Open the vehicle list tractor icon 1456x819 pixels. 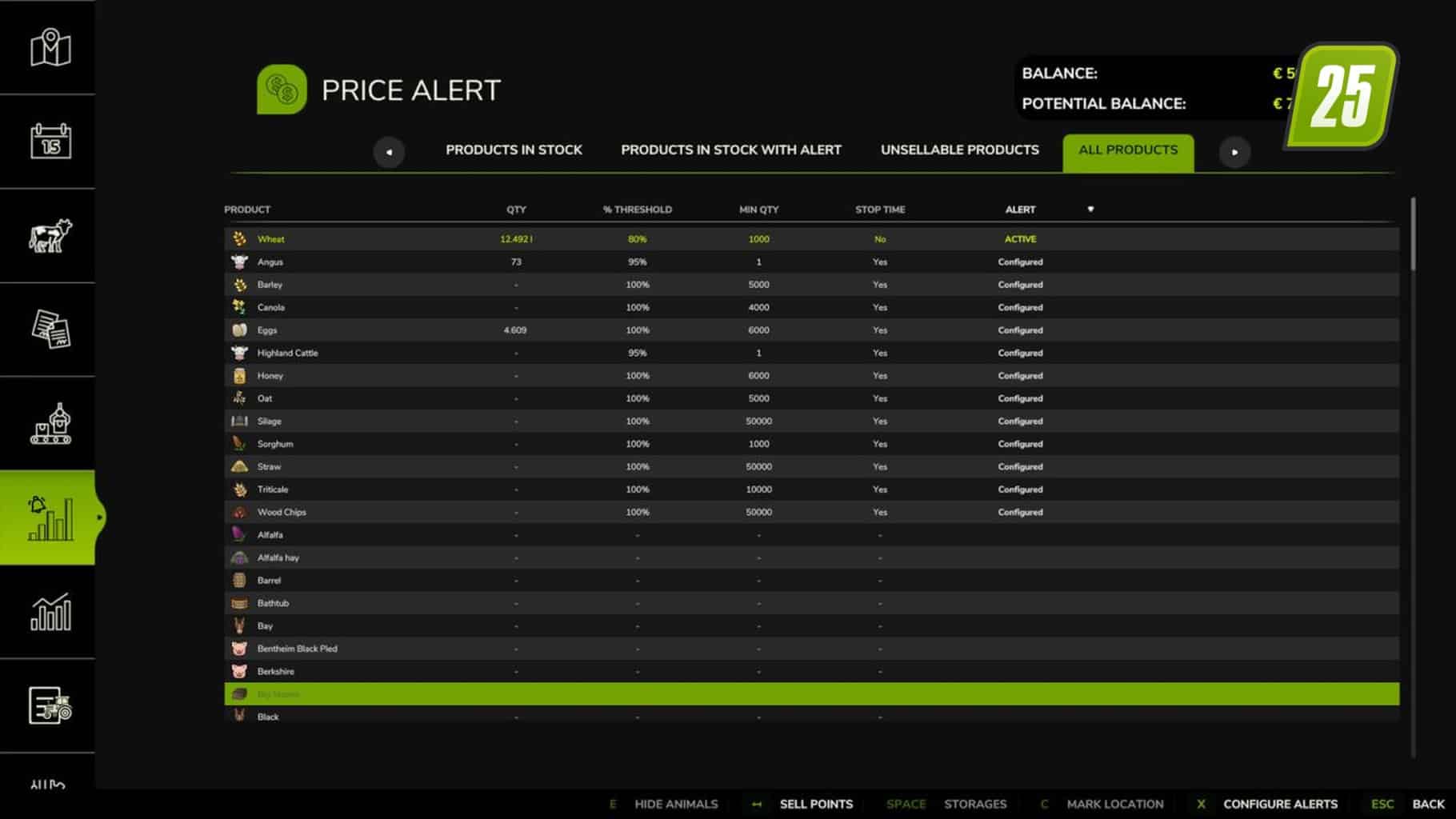50,705
